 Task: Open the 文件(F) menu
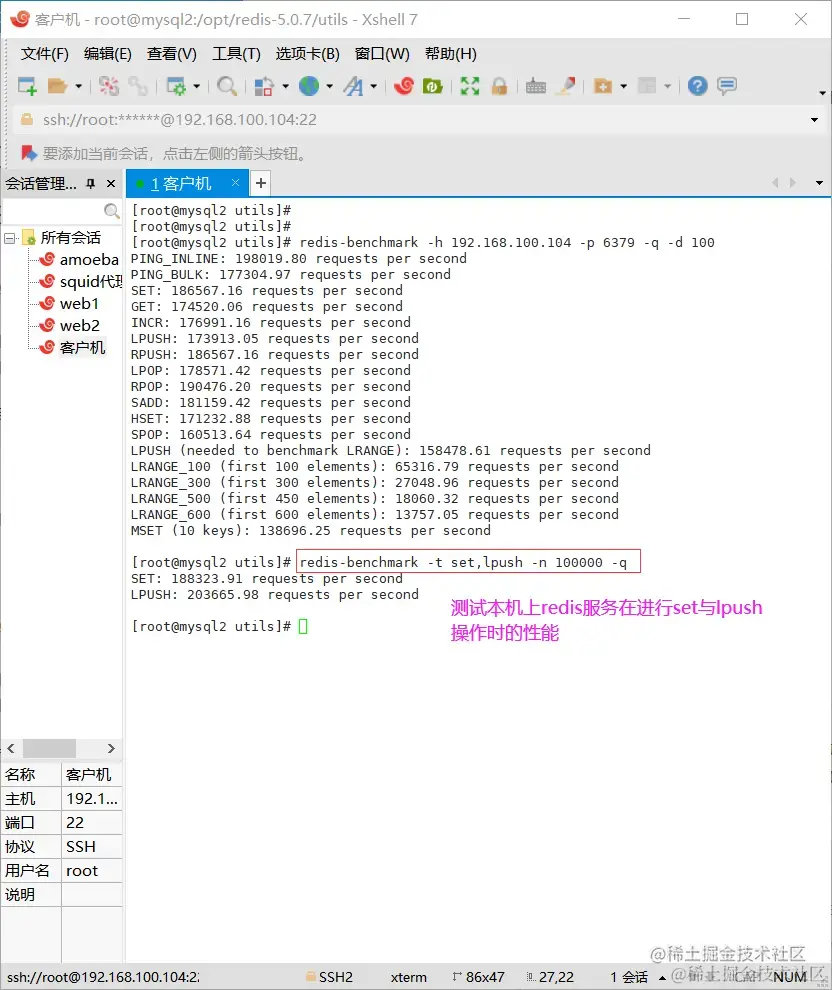click(44, 54)
